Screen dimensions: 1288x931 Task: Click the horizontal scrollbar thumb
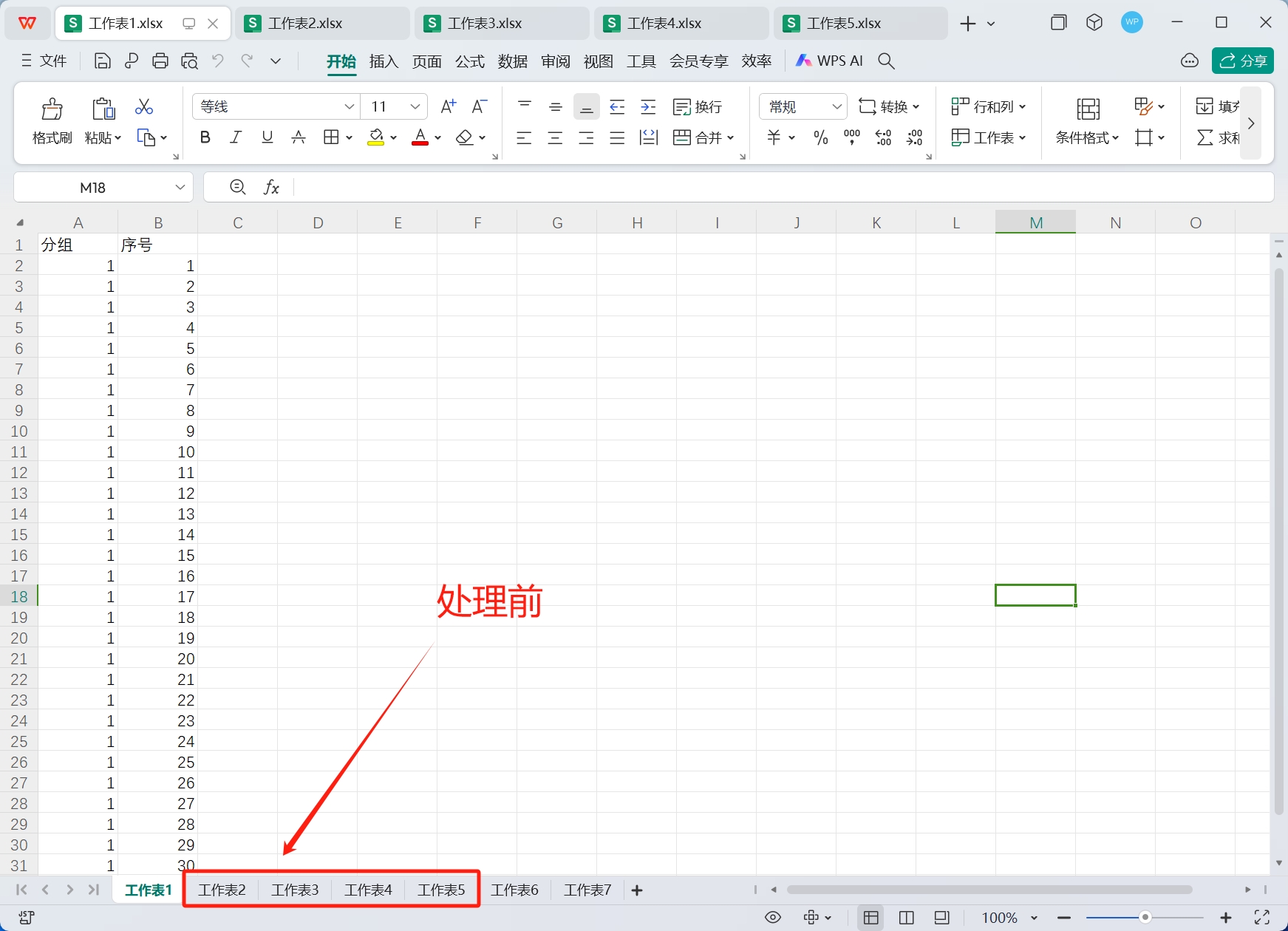point(989,890)
